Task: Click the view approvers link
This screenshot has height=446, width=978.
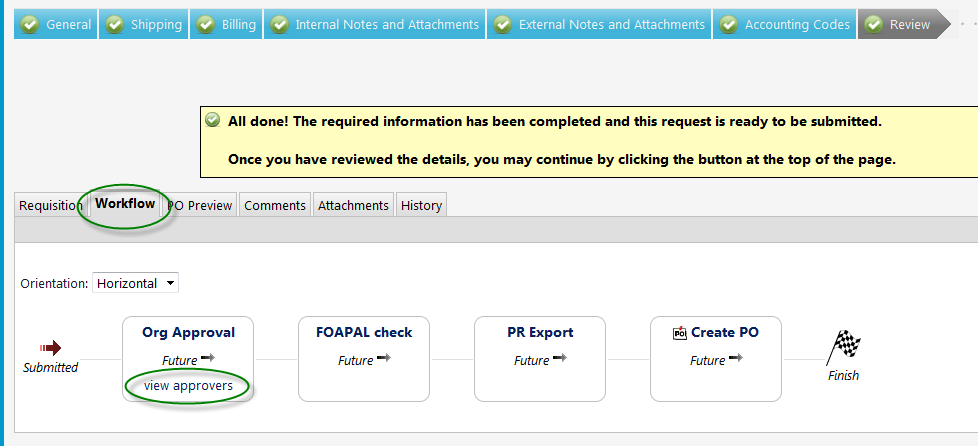Action: click(188, 385)
